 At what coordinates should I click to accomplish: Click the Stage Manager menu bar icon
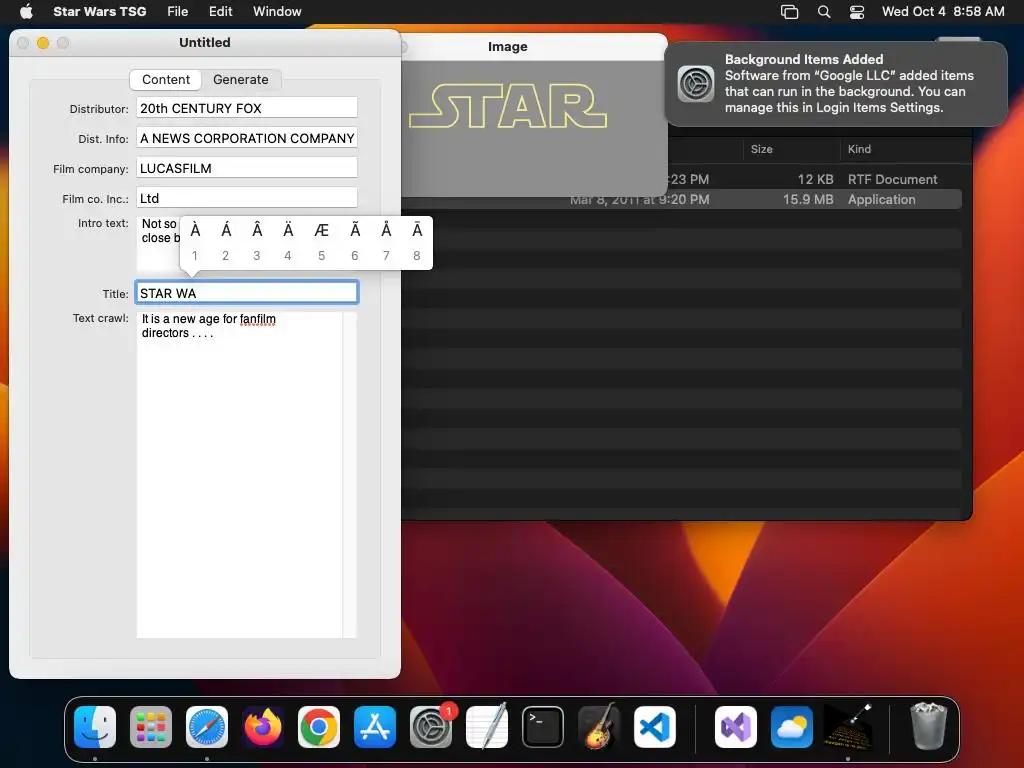click(790, 11)
